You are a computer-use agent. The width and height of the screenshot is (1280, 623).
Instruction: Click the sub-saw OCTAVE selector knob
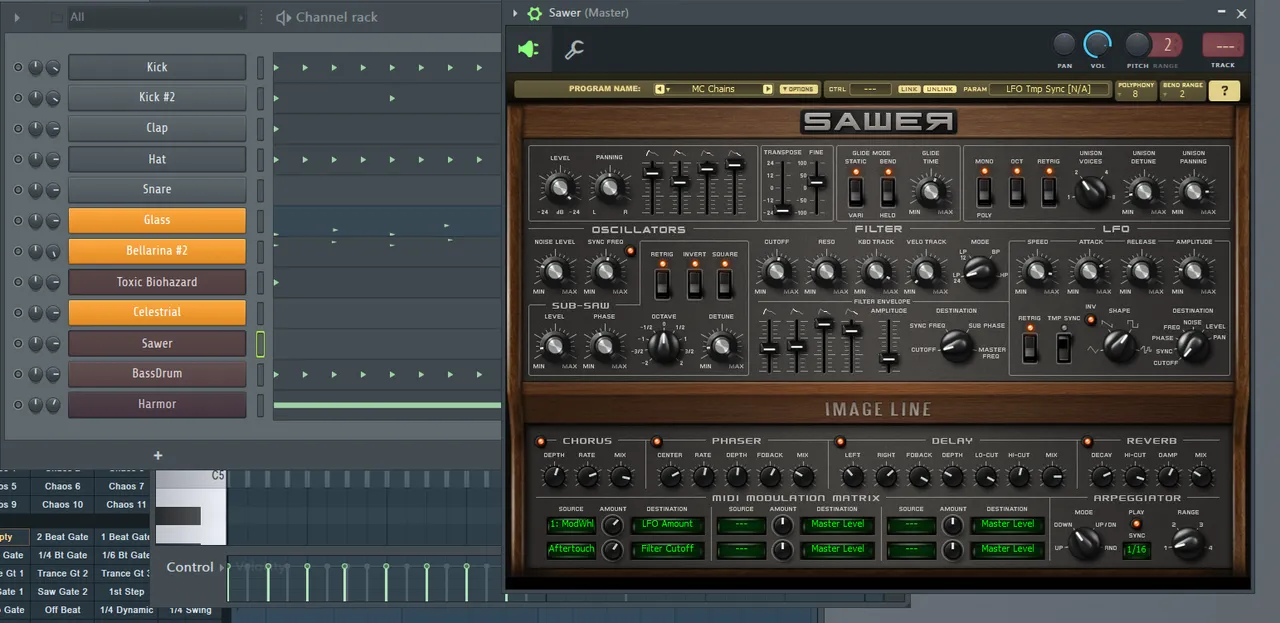tap(663, 345)
